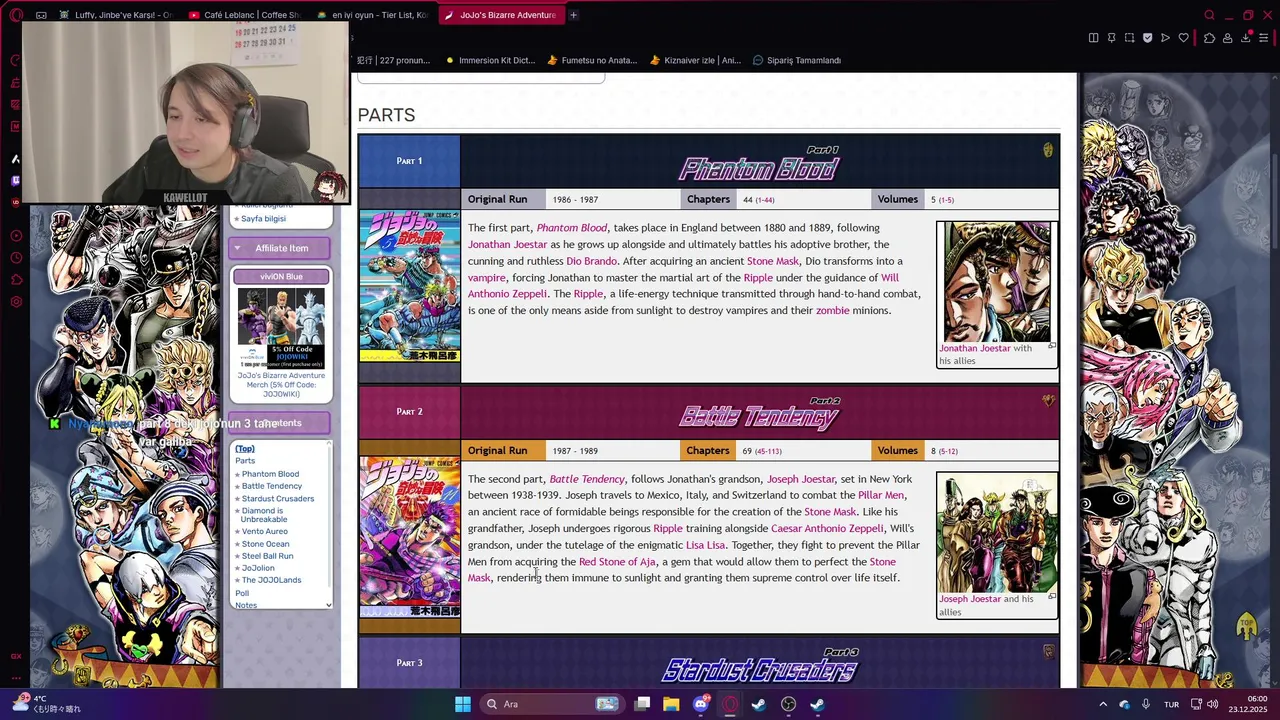1280x720 pixels.
Task: Open Red Stone of Aja link
Action: click(617, 562)
